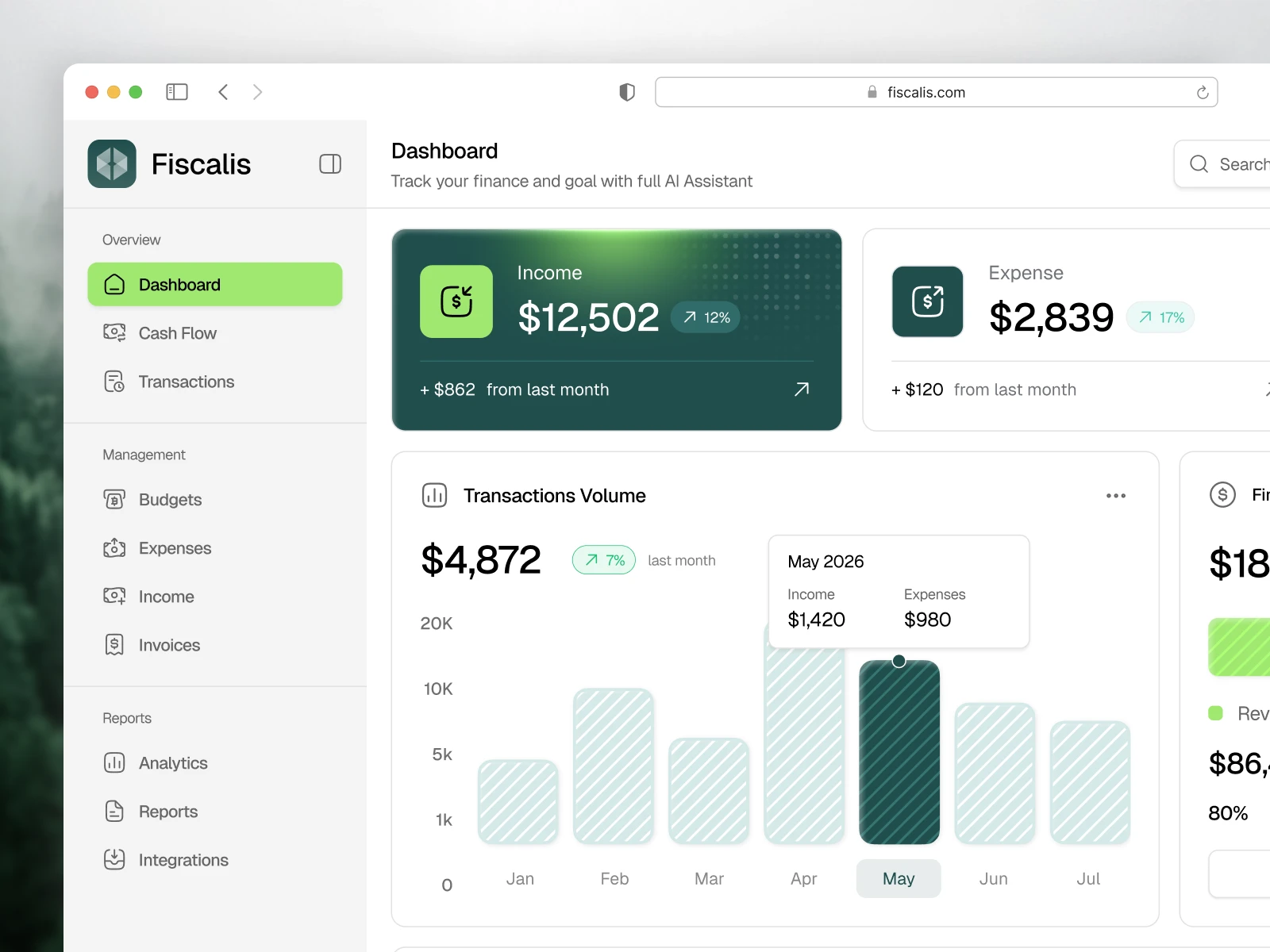Select the Jun bar in chart
Image resolution: width=1270 pixels, height=952 pixels.
pyautogui.click(x=995, y=773)
